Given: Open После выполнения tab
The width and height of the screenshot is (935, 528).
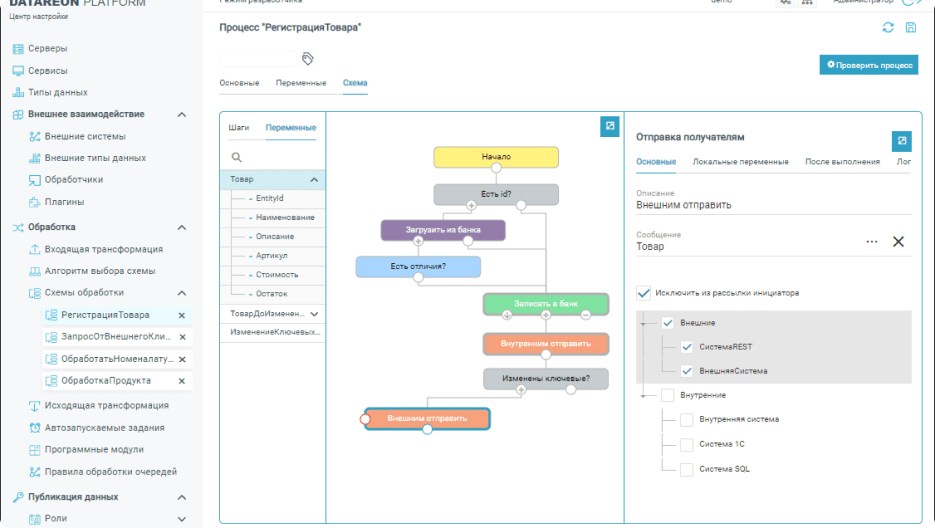Looking at the screenshot, I should [x=842, y=162].
